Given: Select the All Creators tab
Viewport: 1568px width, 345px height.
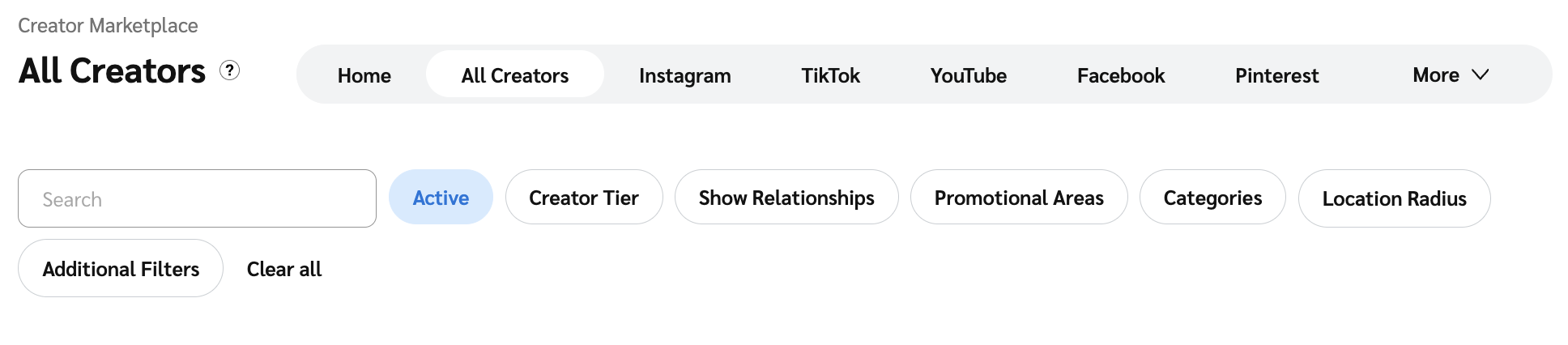Looking at the screenshot, I should 515,75.
